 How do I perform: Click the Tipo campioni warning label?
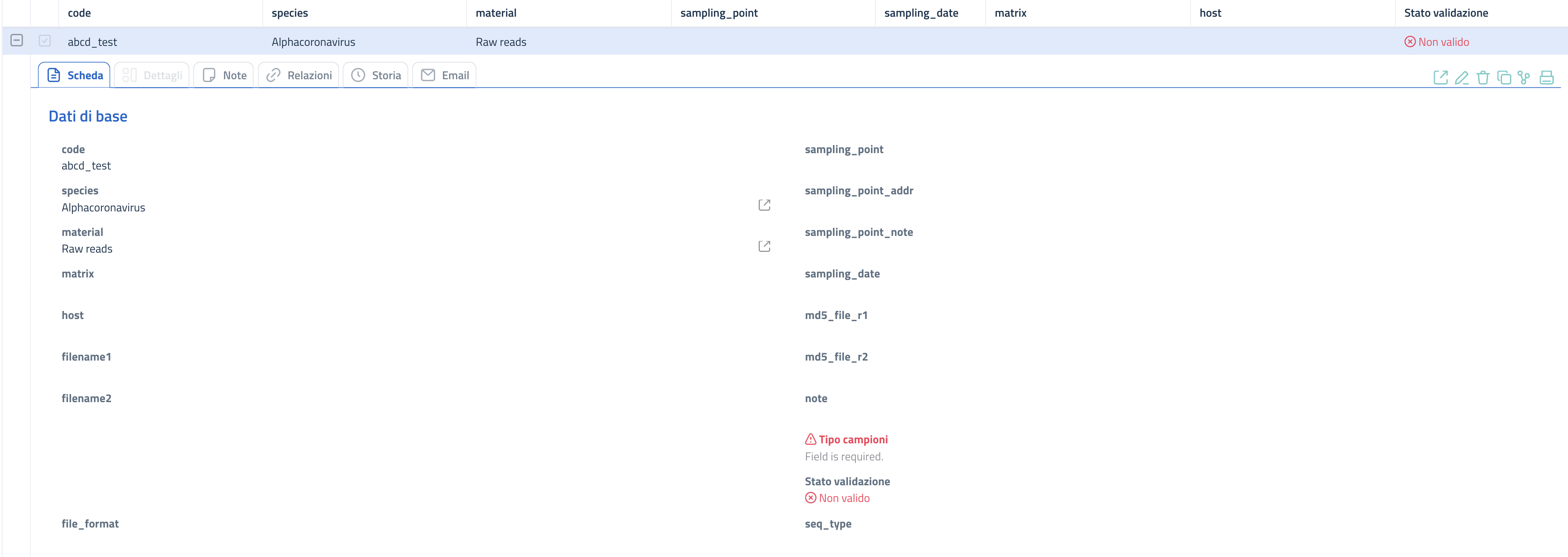(x=852, y=439)
